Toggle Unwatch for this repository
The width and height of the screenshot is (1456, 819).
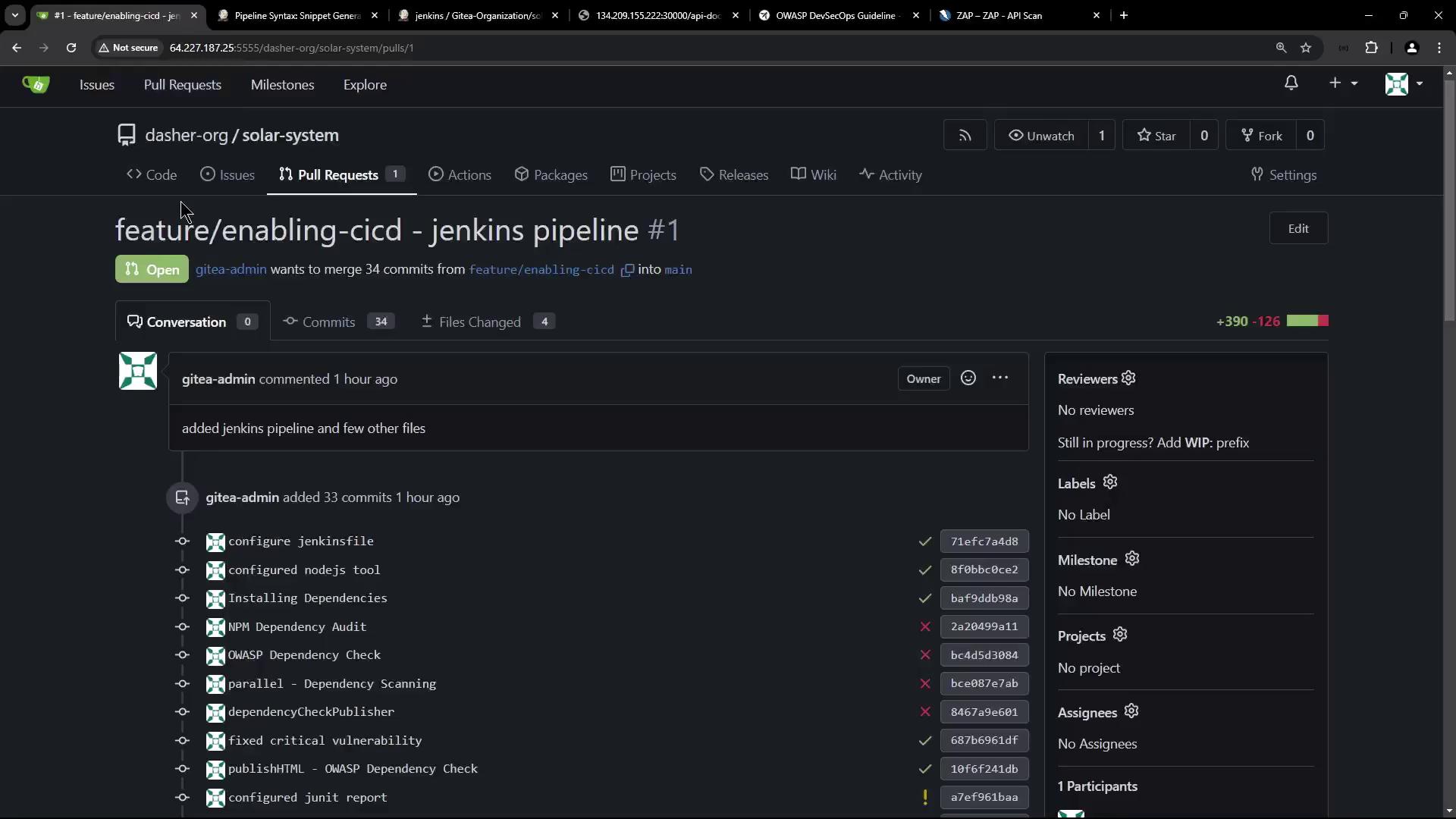1041,136
